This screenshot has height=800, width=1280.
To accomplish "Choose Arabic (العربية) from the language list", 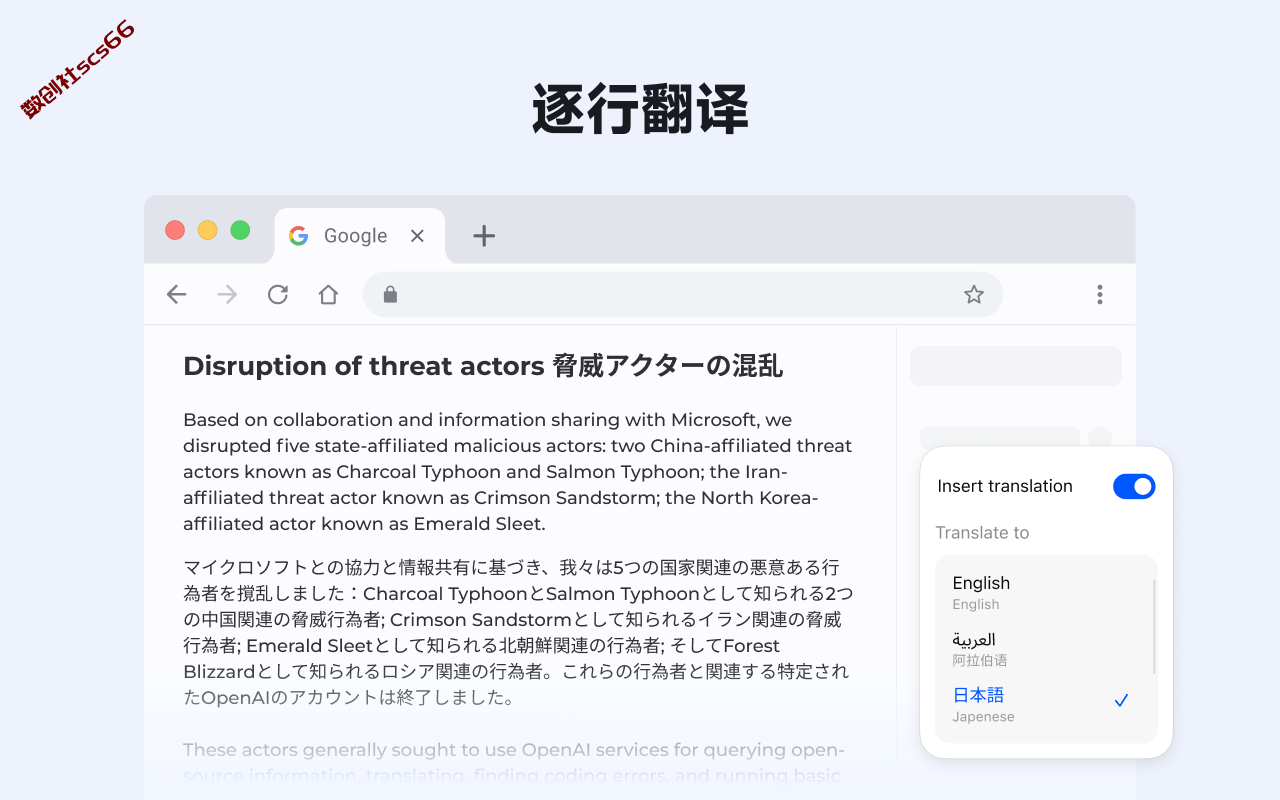I will (x=1045, y=648).
